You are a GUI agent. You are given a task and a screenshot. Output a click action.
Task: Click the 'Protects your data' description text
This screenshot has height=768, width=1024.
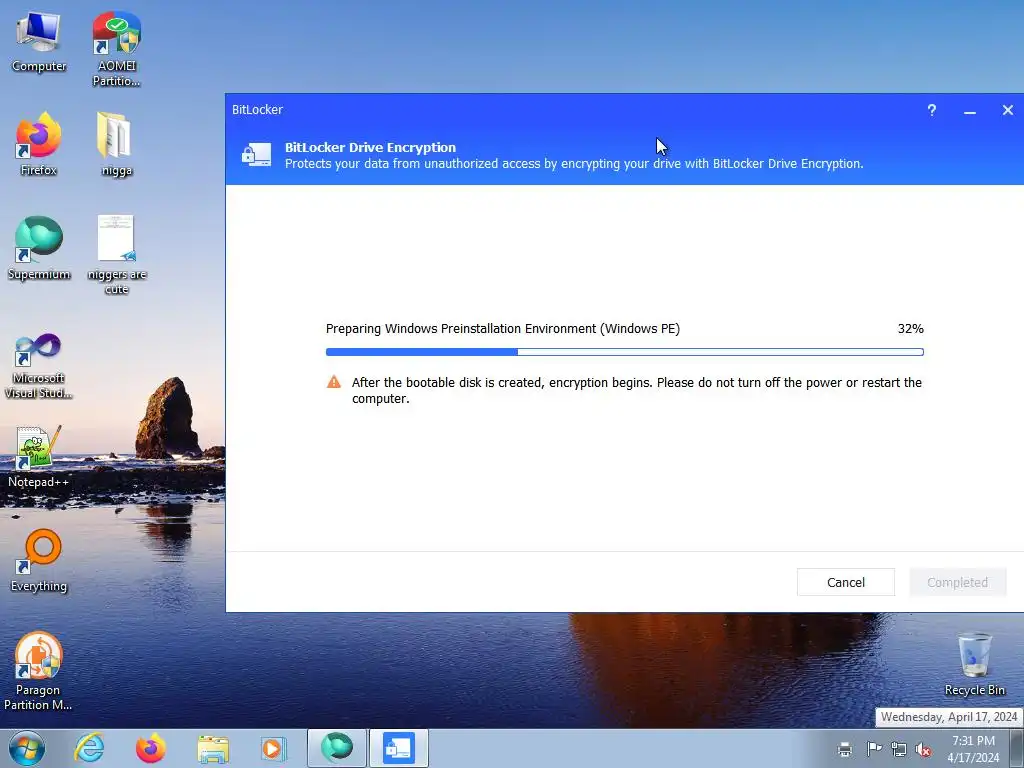click(x=574, y=163)
